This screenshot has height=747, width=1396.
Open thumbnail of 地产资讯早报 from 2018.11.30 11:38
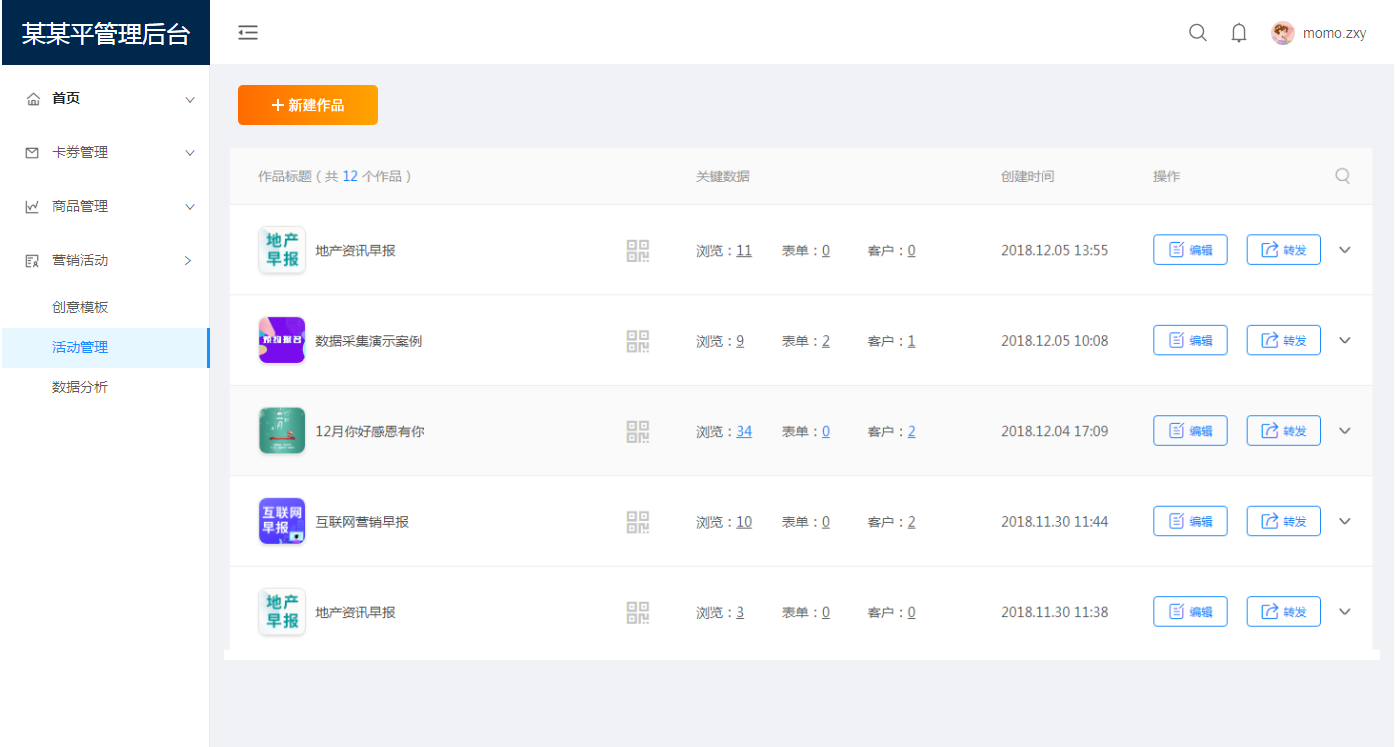point(282,612)
